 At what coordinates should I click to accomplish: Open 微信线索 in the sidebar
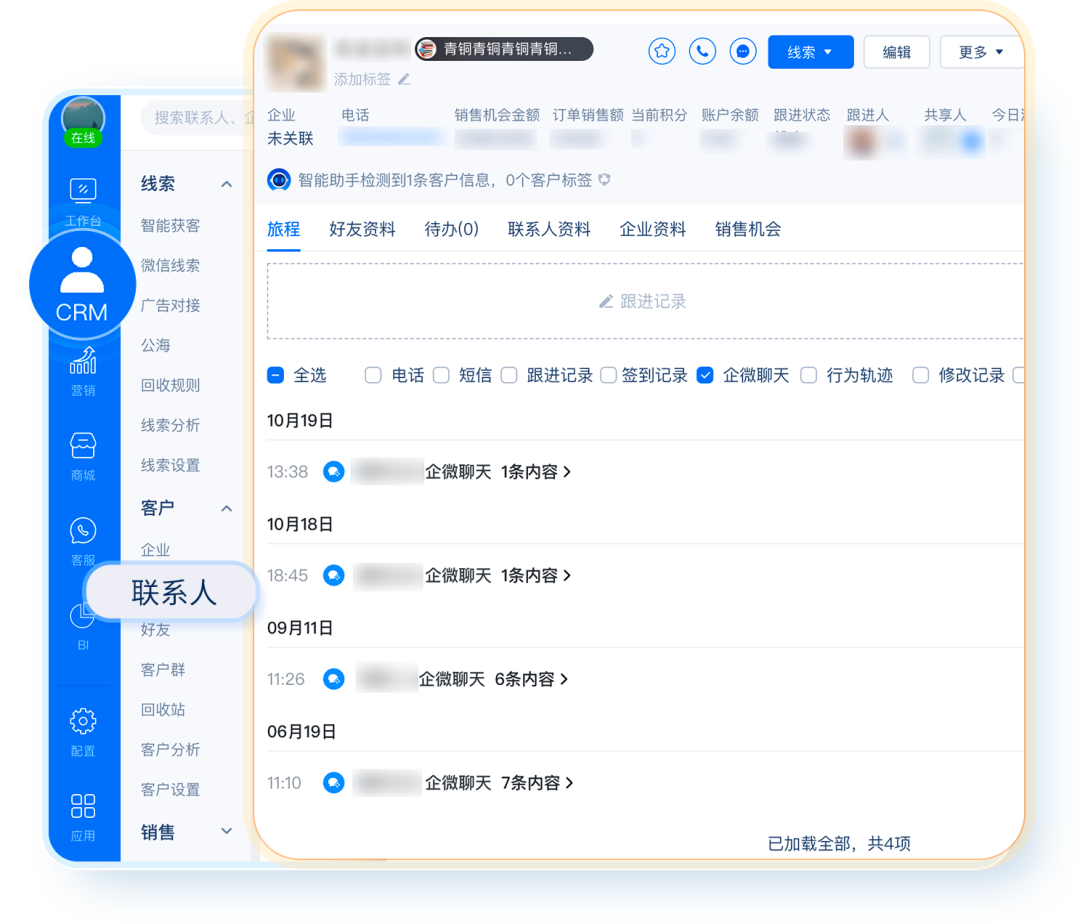pos(170,265)
